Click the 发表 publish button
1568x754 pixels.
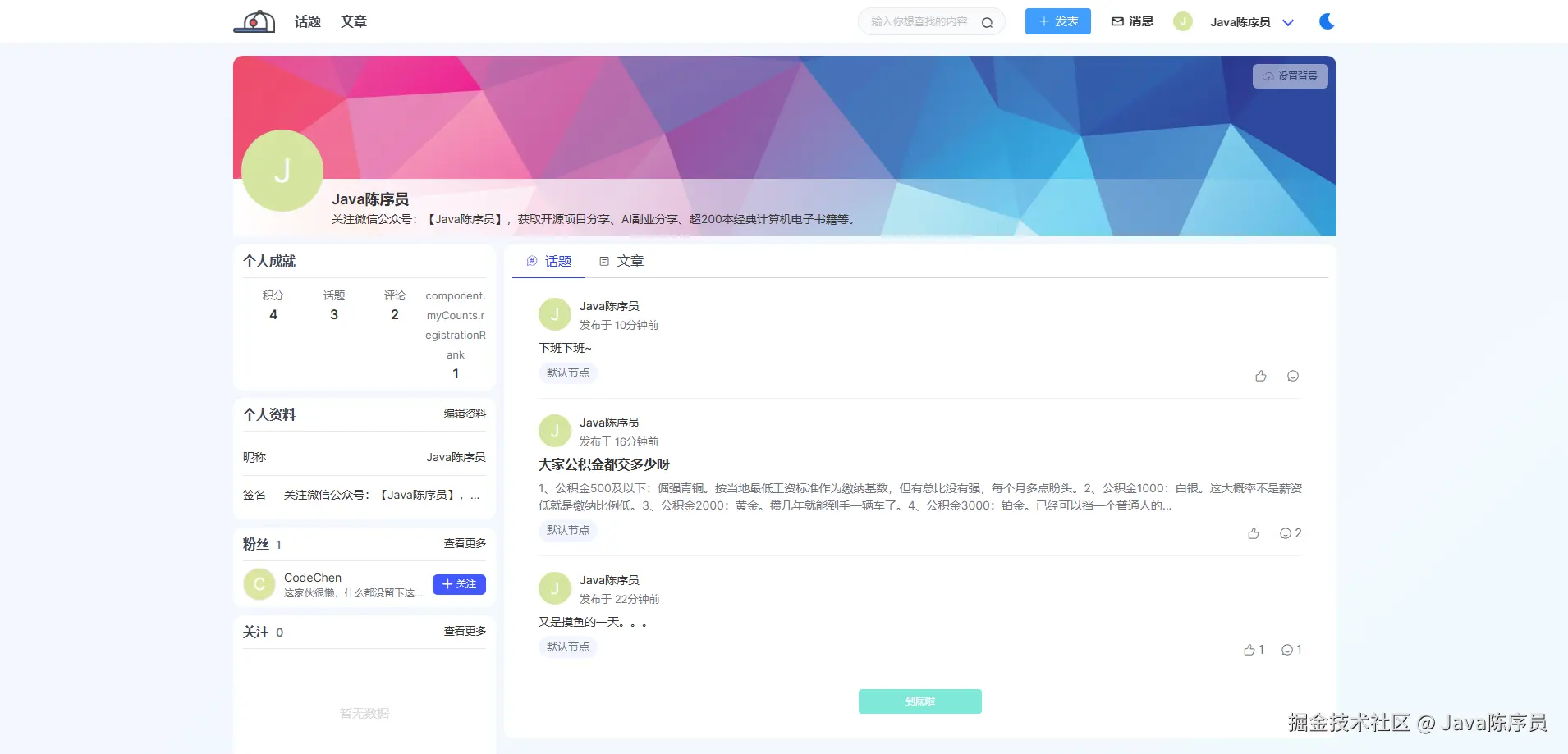pos(1058,21)
